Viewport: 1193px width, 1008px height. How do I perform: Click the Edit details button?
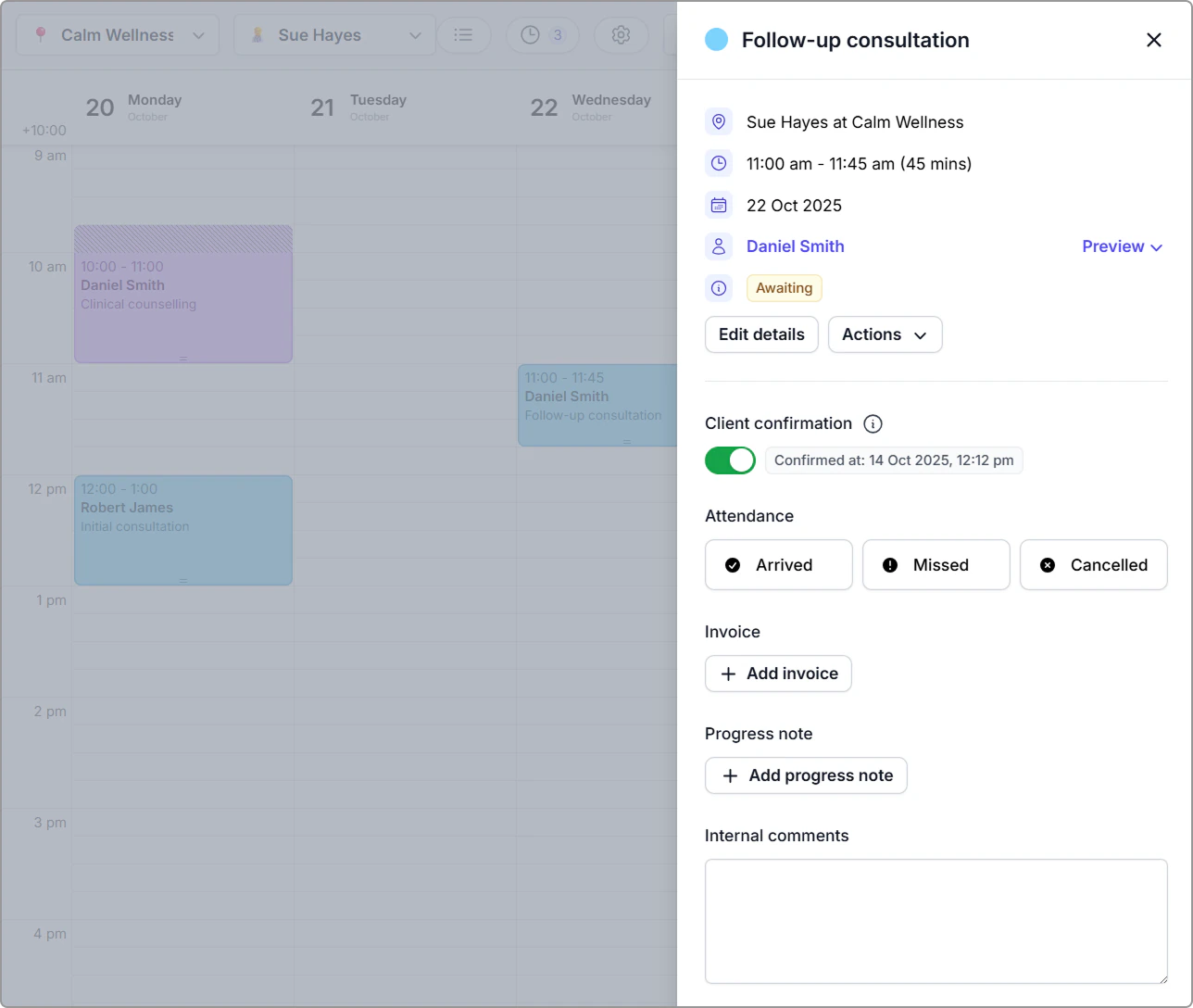pyautogui.click(x=761, y=334)
